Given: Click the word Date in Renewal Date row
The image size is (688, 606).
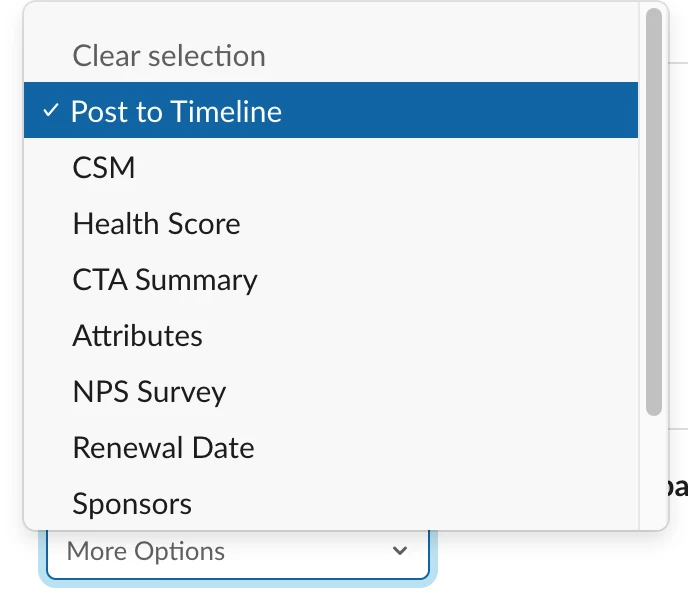Looking at the screenshot, I should pos(223,448).
